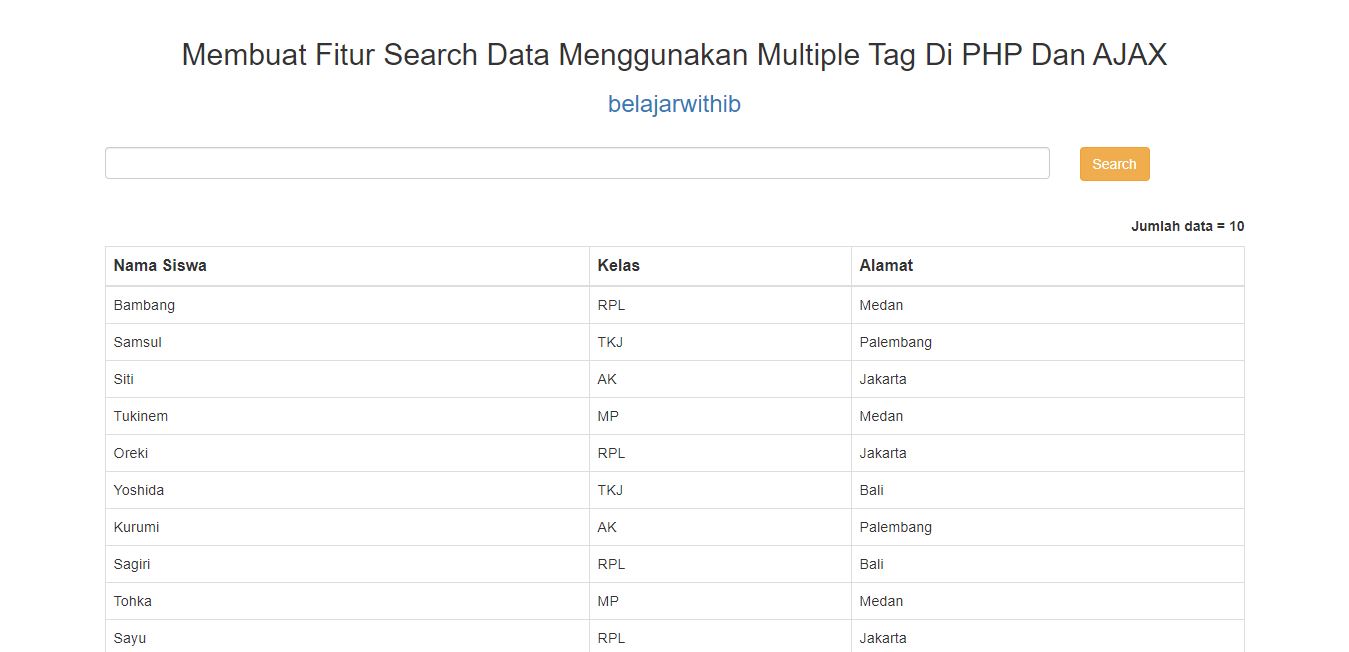Select the RPL cell in Bambang's row

611,304
